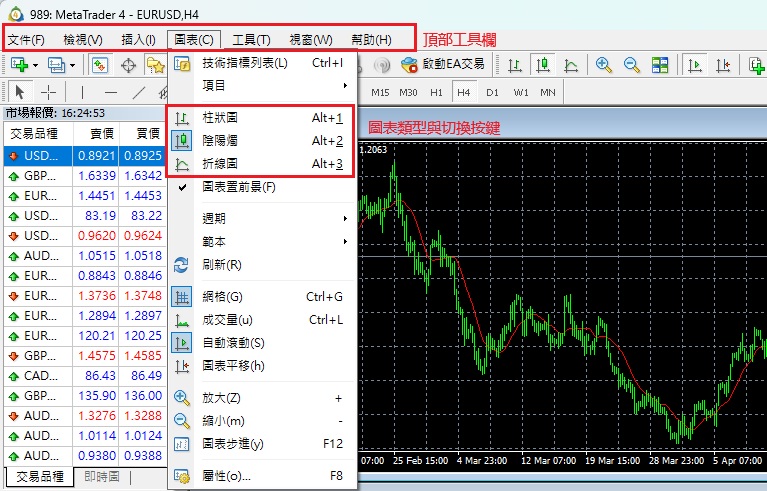Toggle 圖表平移 chart shift in Chart menu
The height and width of the screenshot is (491, 767).
261,366
